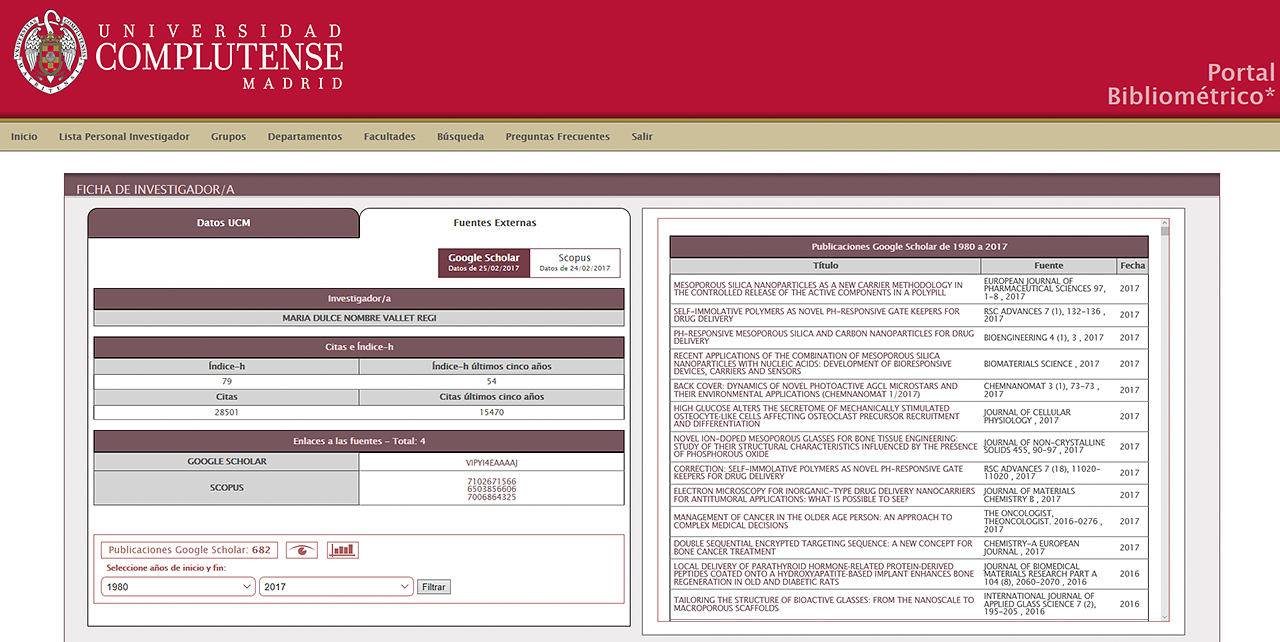
Task: Open Recent Applications of Mesoporous Silica publication
Action: tap(812, 363)
